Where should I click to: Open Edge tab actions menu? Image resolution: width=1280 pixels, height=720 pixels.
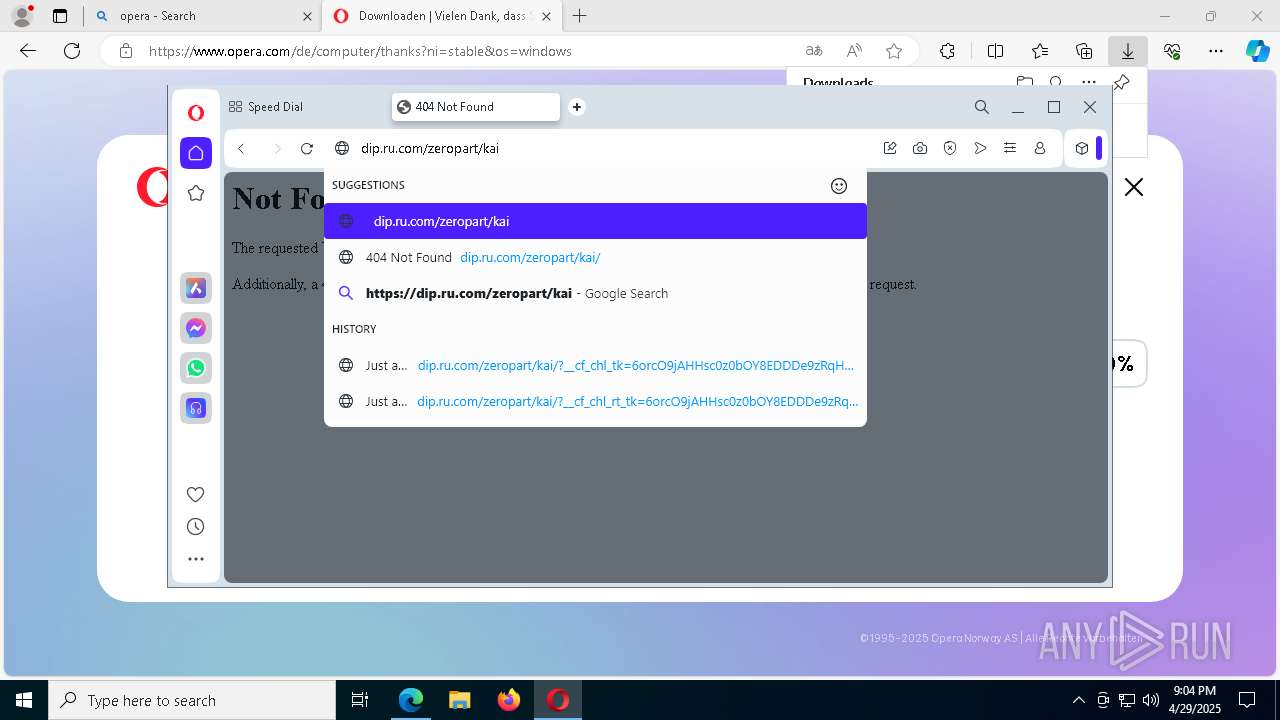coord(60,16)
